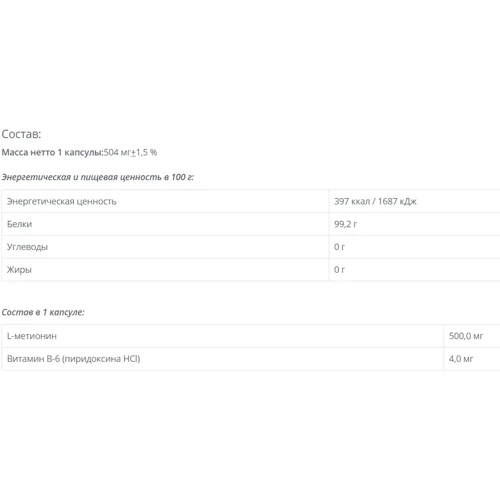This screenshot has width=500, height=500.
Task: Click the Состав heading
Action: point(21,134)
